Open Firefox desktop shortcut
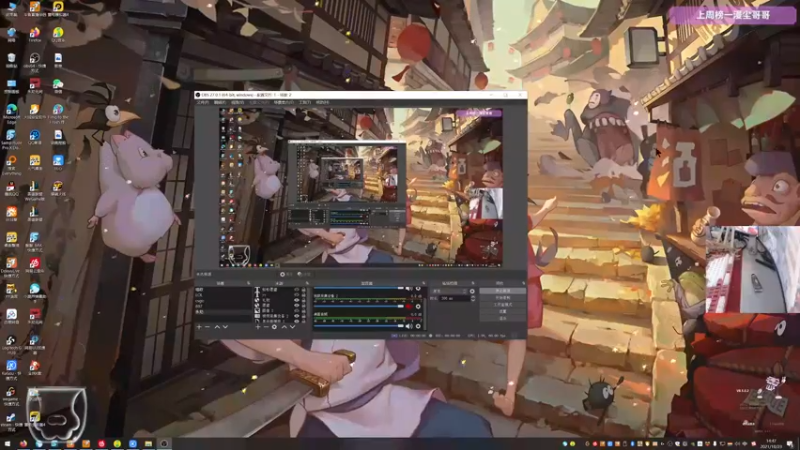 pos(35,34)
